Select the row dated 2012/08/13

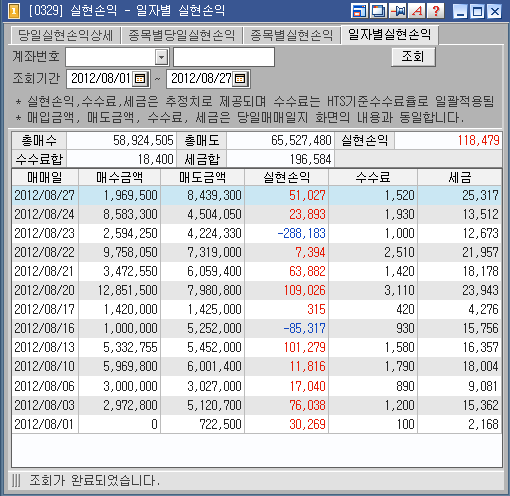257,347
